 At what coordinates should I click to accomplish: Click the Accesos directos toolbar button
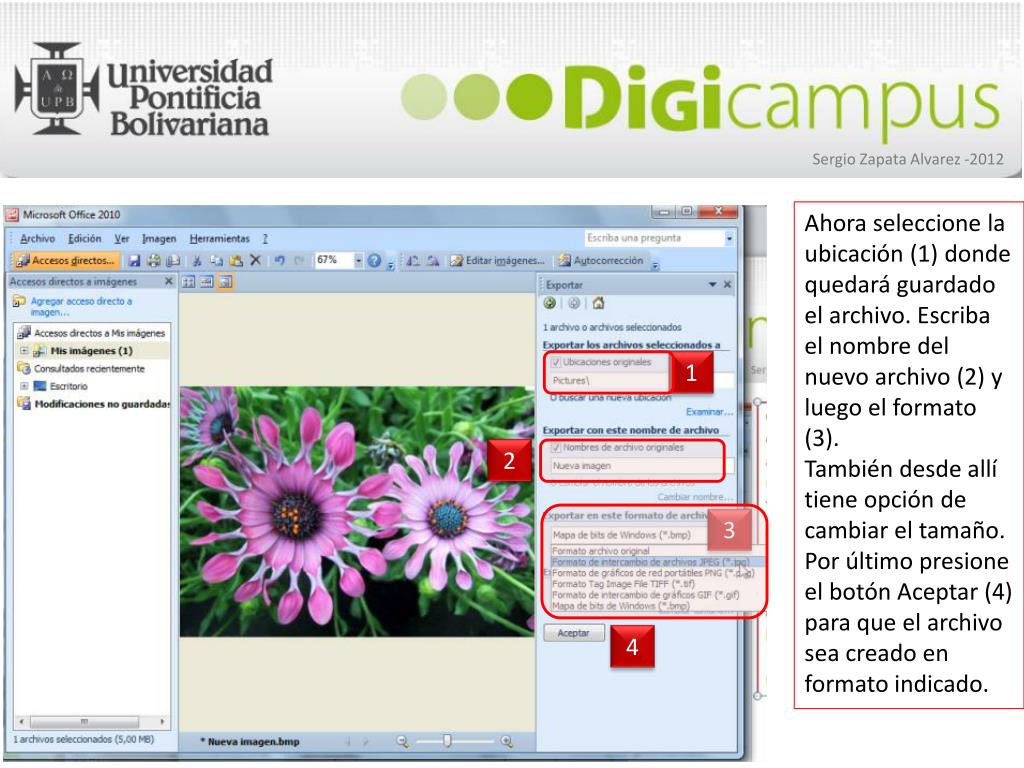tap(65, 261)
